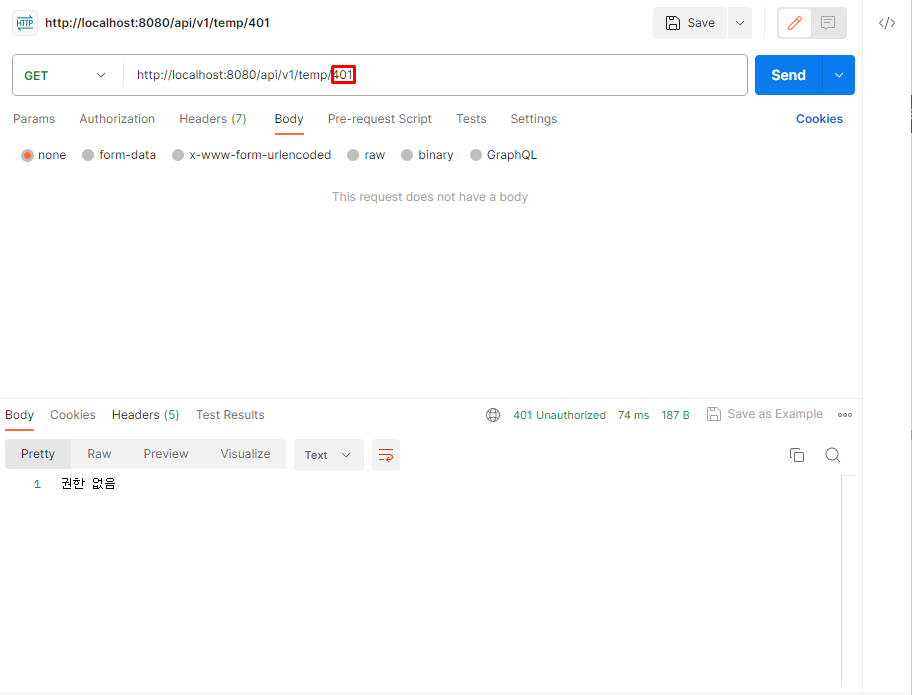Open the Params tab

point(34,119)
